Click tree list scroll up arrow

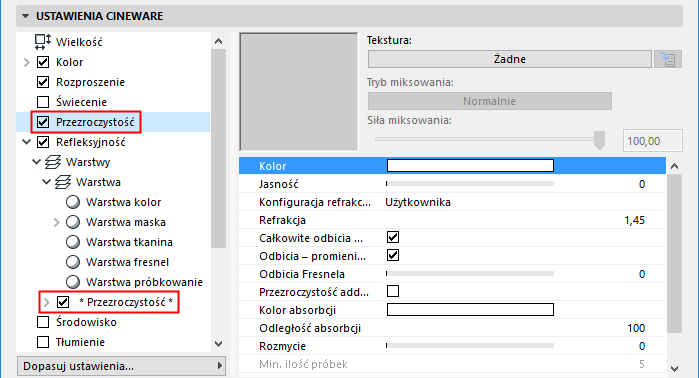(x=218, y=41)
